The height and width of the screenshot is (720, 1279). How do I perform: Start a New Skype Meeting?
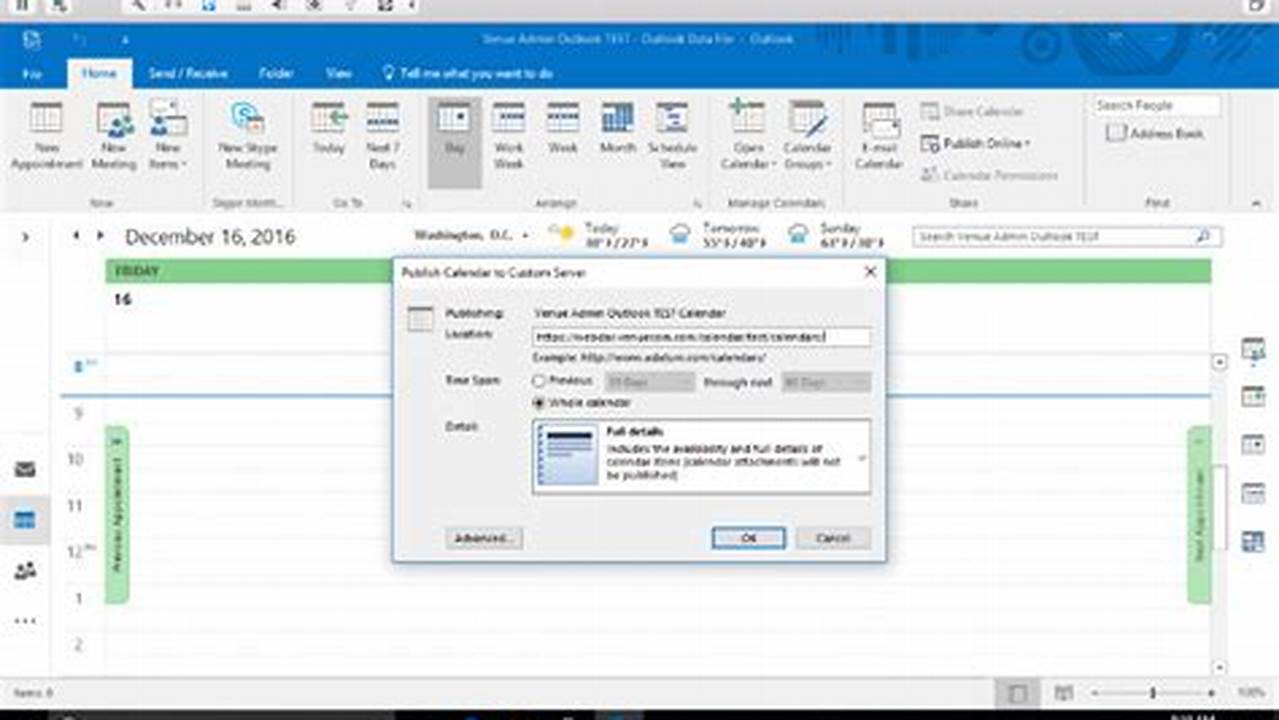(x=245, y=135)
